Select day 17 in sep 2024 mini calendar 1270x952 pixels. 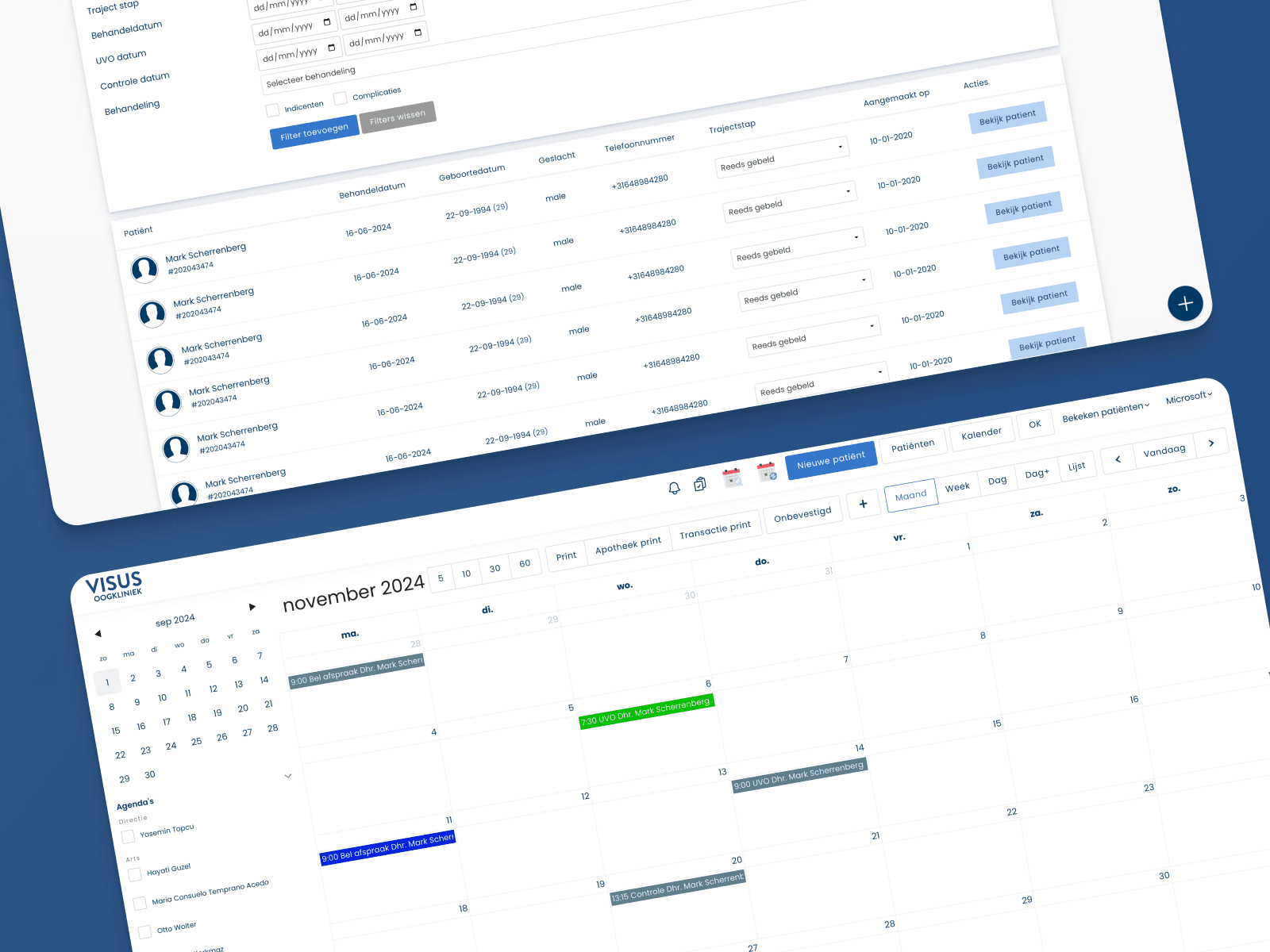coord(167,722)
